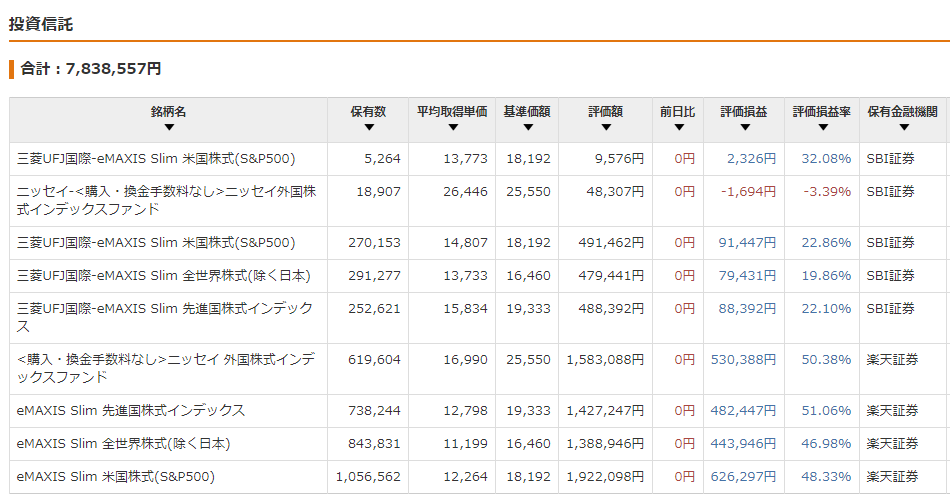Click base price 16,460 in 291,277 holdings row
The height and width of the screenshot is (503, 950).
coord(528,276)
